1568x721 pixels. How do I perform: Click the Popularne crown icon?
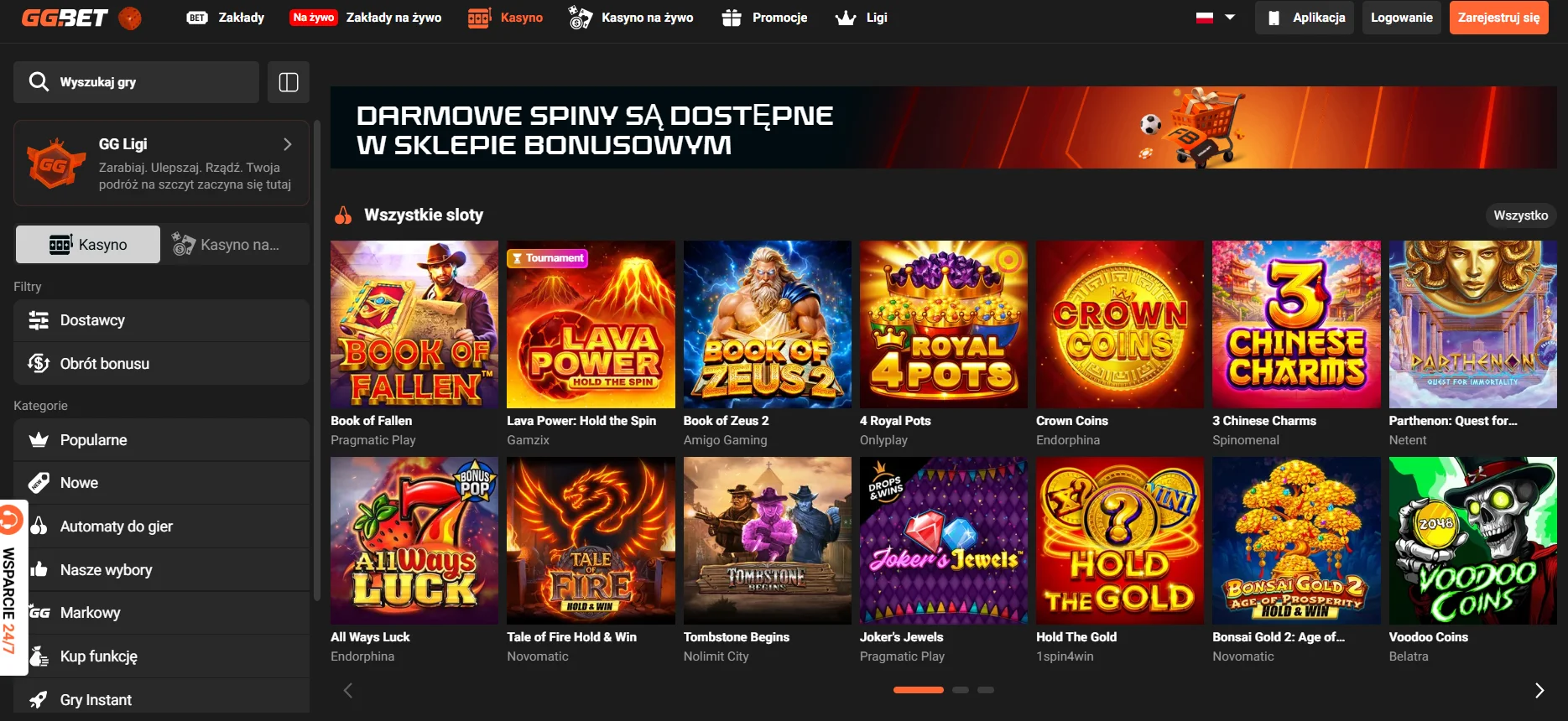(39, 440)
